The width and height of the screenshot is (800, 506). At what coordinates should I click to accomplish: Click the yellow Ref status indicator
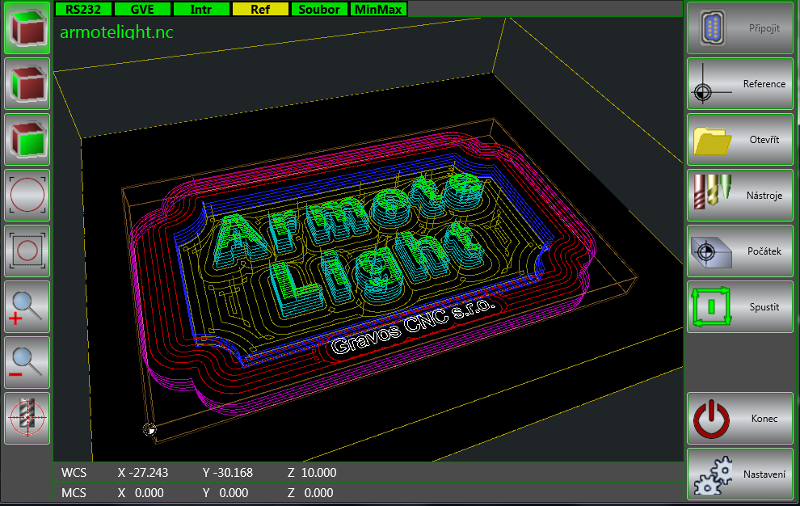[x=260, y=9]
